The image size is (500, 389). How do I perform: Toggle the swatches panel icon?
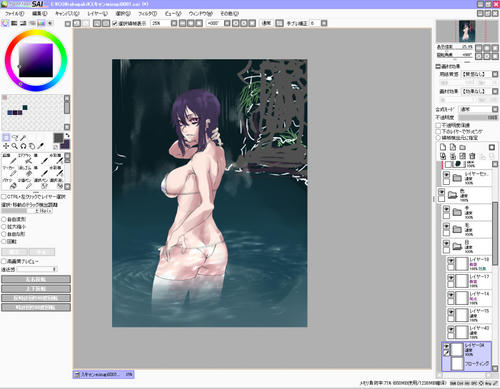[41, 23]
